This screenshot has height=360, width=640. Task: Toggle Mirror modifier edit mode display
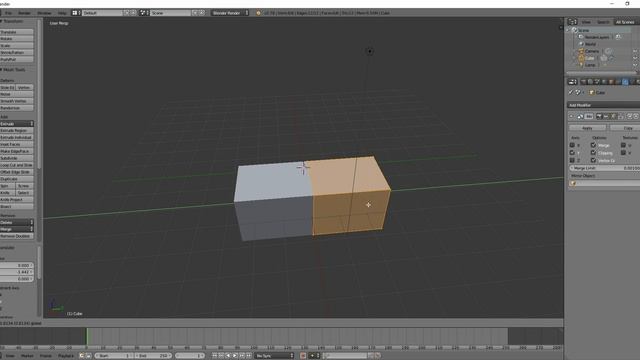[613, 116]
